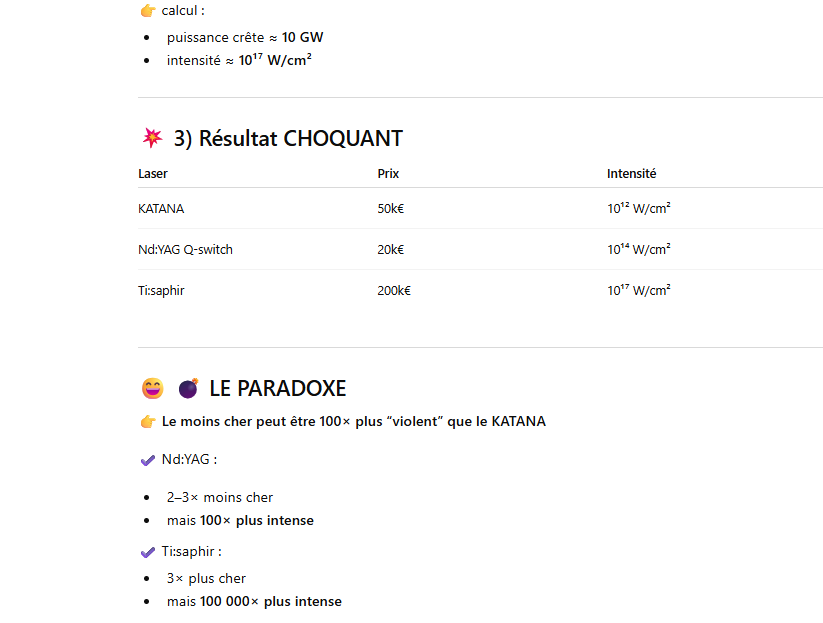Image resolution: width=823 pixels, height=623 pixels.
Task: Click the "puissance crête ≈ 10 GW" bullet
Action: click(x=245, y=38)
